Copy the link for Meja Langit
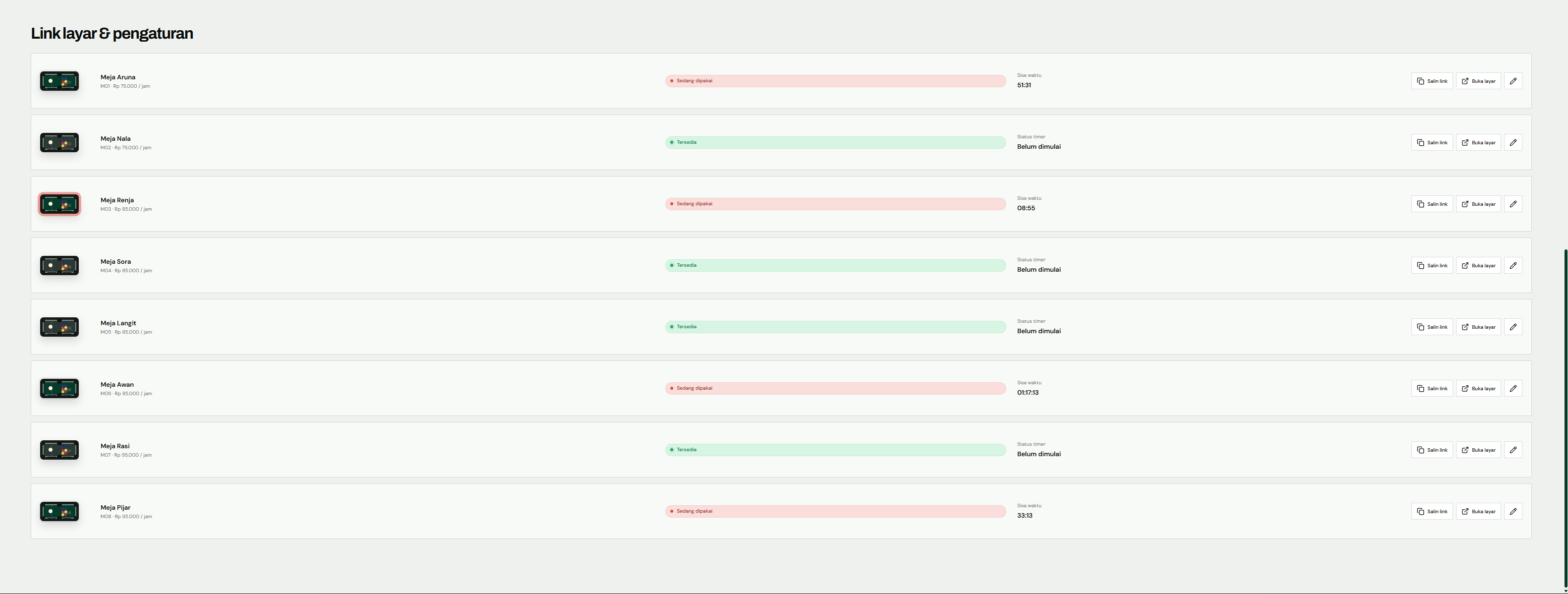This screenshot has width=1568, height=594. [x=1432, y=327]
